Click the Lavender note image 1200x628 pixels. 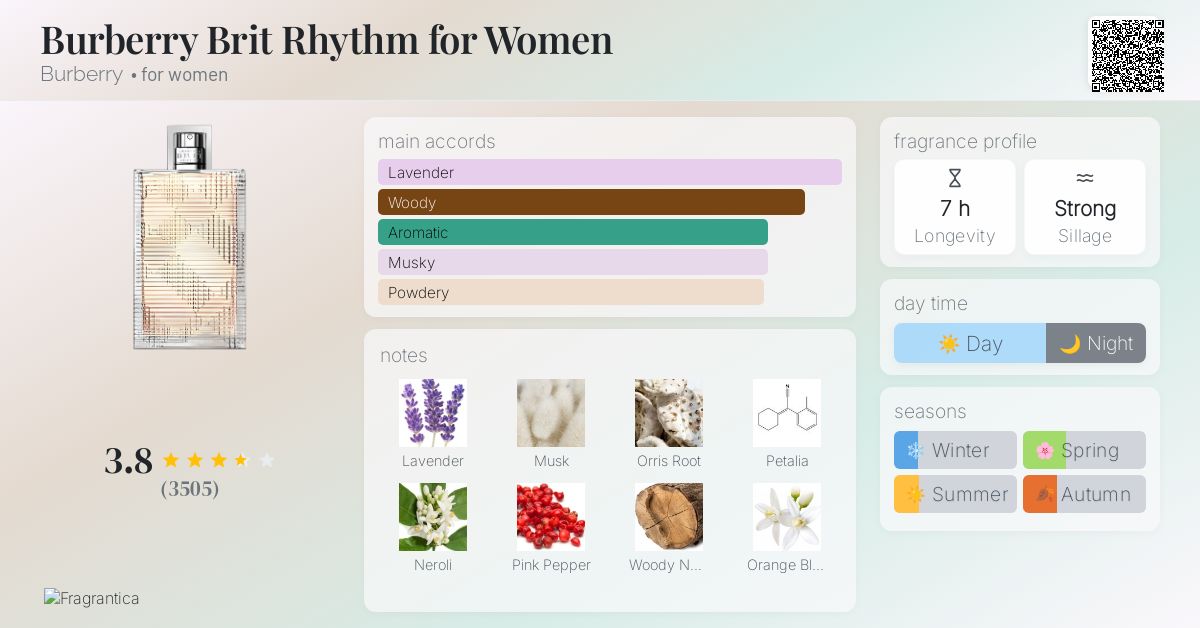click(x=432, y=412)
